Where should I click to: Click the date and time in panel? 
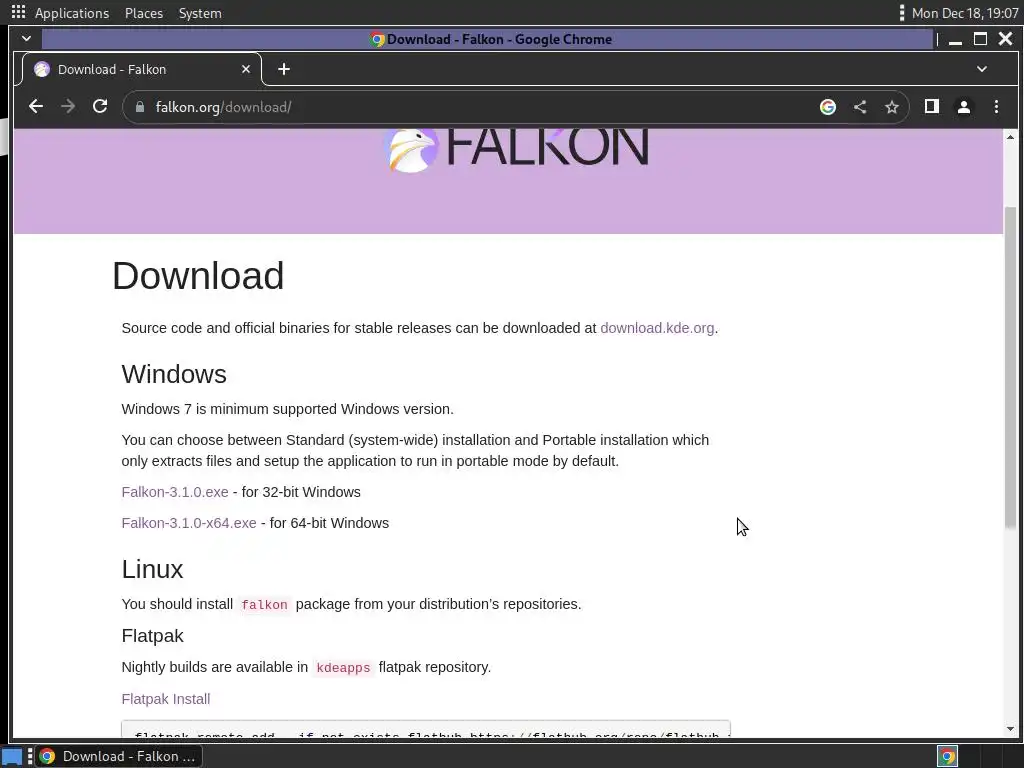click(965, 13)
